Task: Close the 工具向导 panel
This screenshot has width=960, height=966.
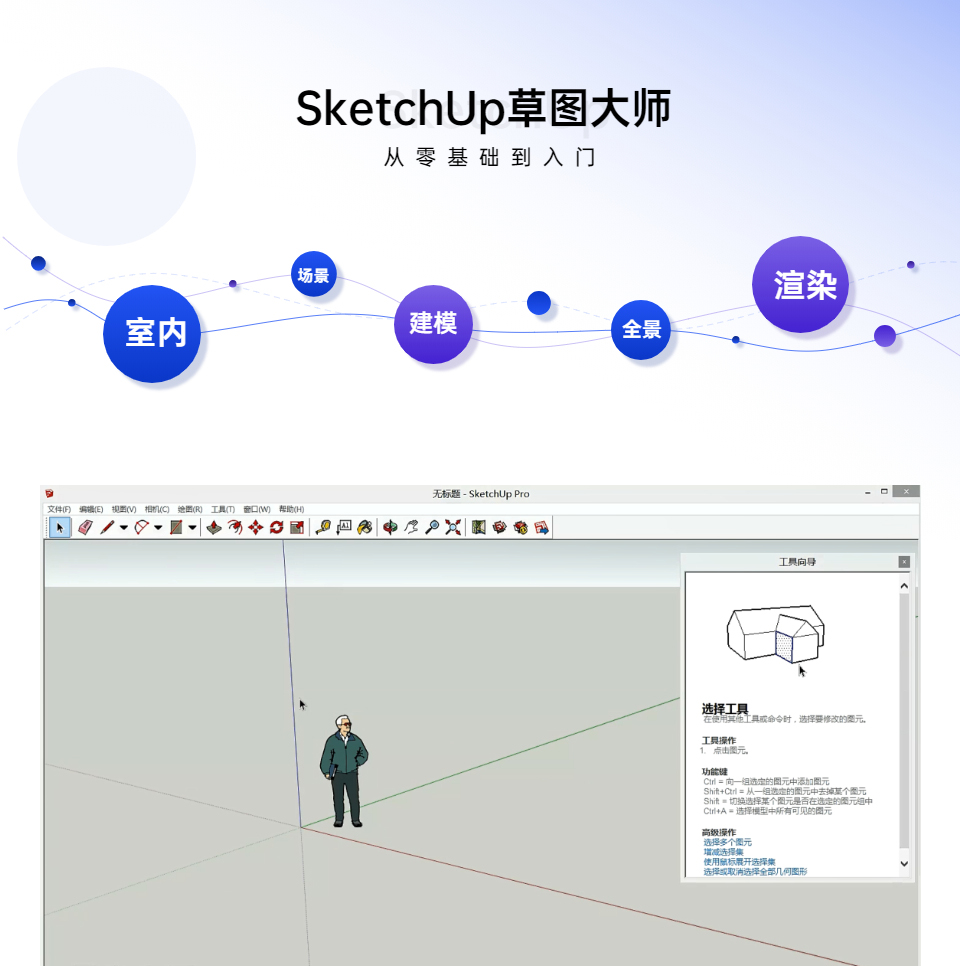Action: [x=904, y=562]
